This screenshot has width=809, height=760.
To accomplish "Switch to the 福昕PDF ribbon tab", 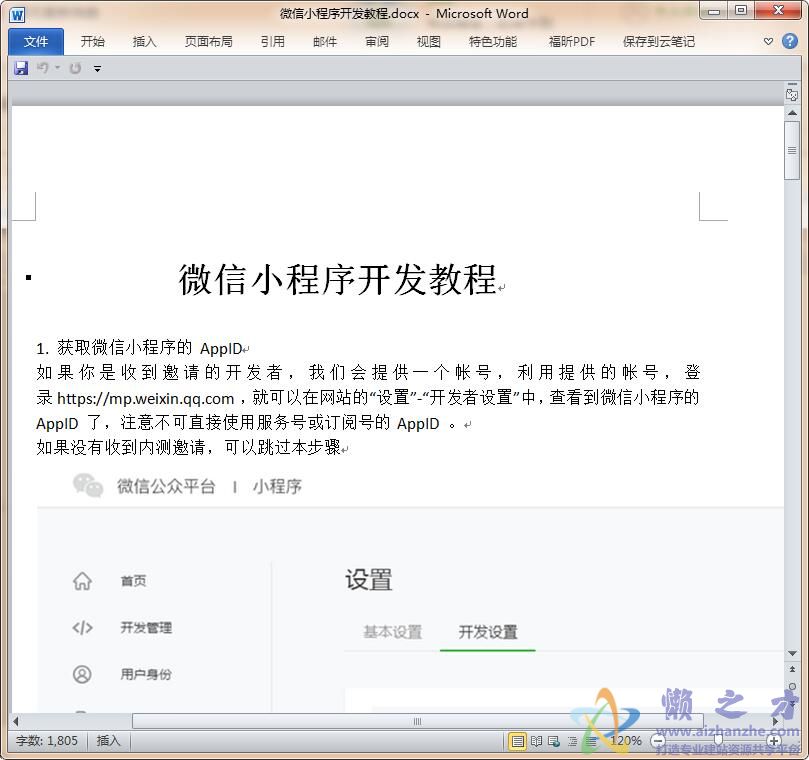I will point(572,41).
